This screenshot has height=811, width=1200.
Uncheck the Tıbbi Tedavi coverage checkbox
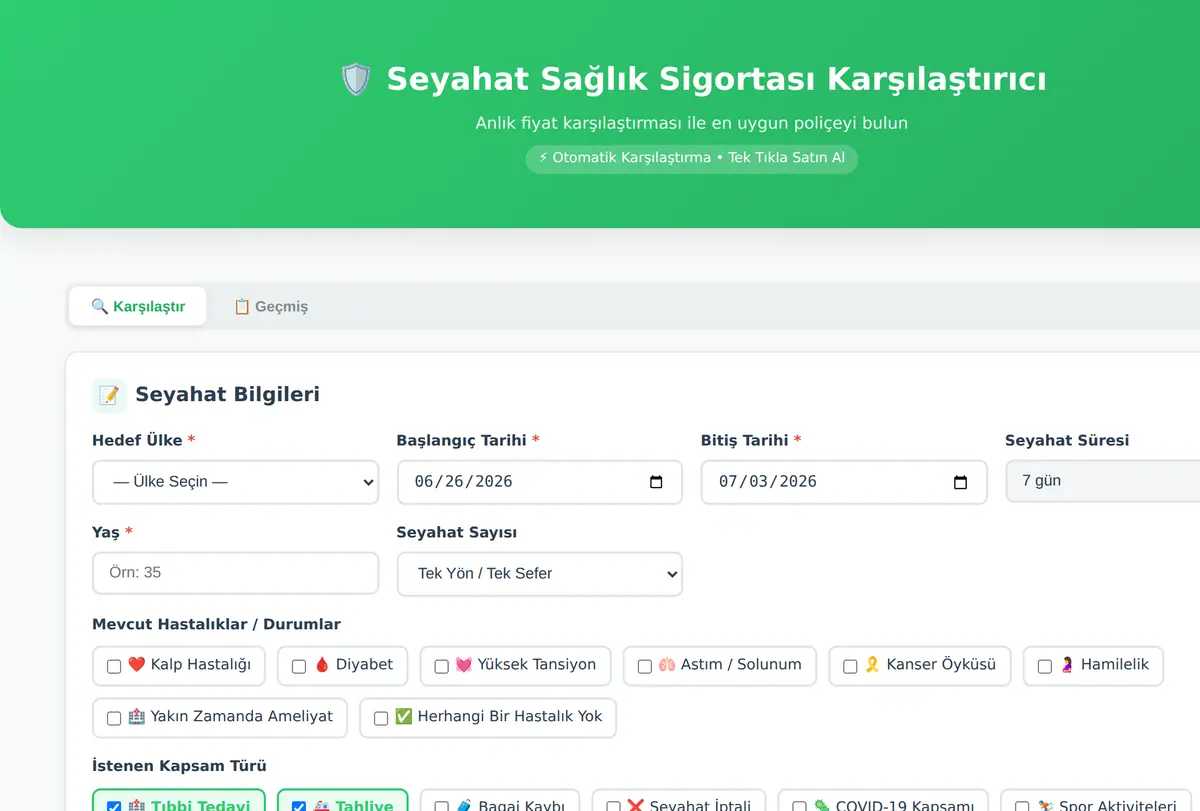coord(114,807)
